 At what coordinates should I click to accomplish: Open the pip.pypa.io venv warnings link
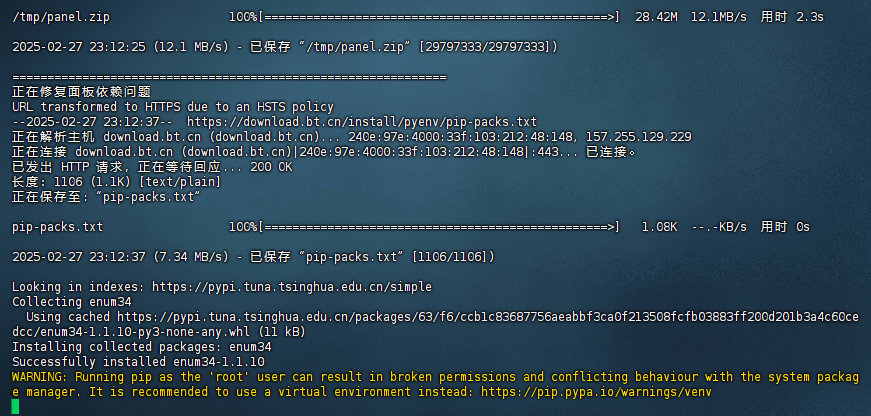pyautogui.click(x=596, y=392)
